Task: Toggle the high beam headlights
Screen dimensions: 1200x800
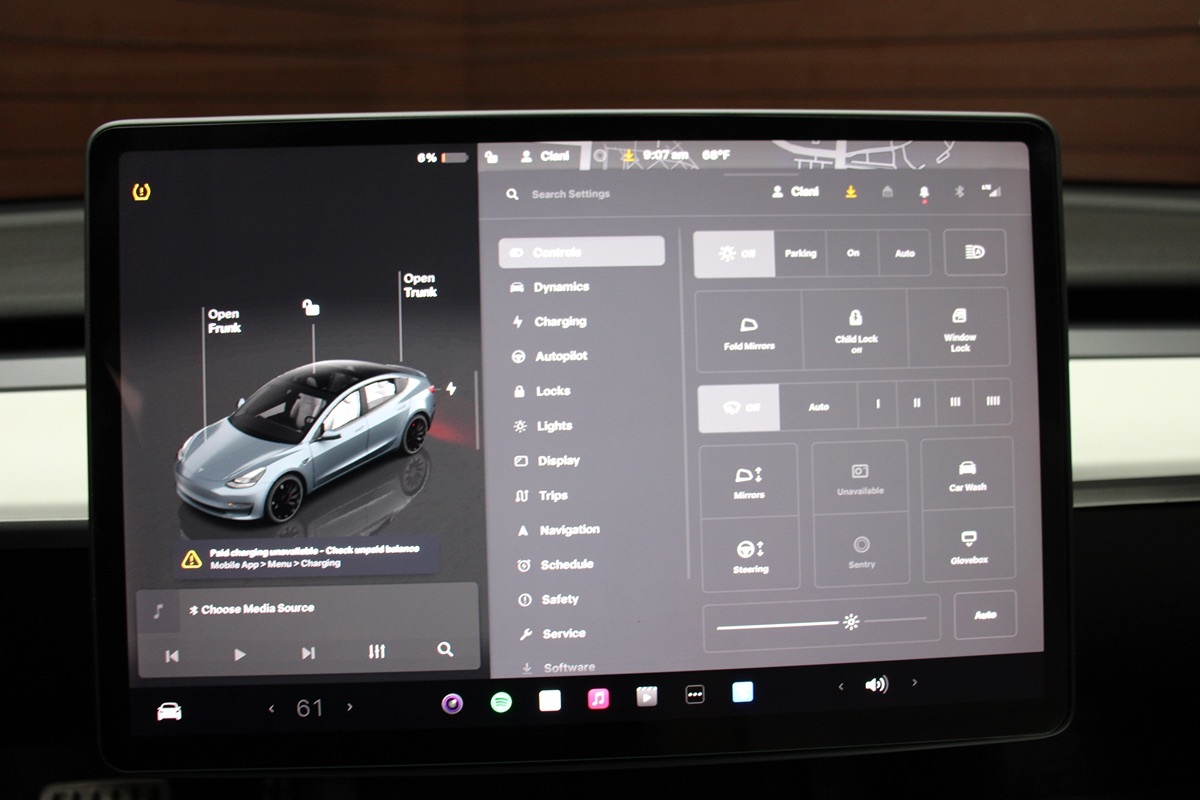Action: pos(976,253)
